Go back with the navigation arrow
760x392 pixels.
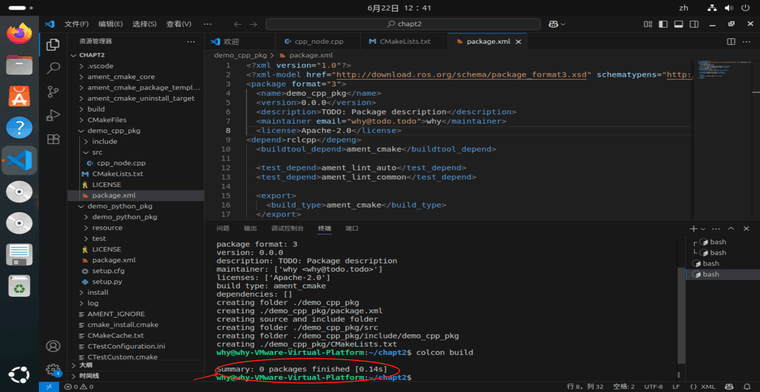237,24
